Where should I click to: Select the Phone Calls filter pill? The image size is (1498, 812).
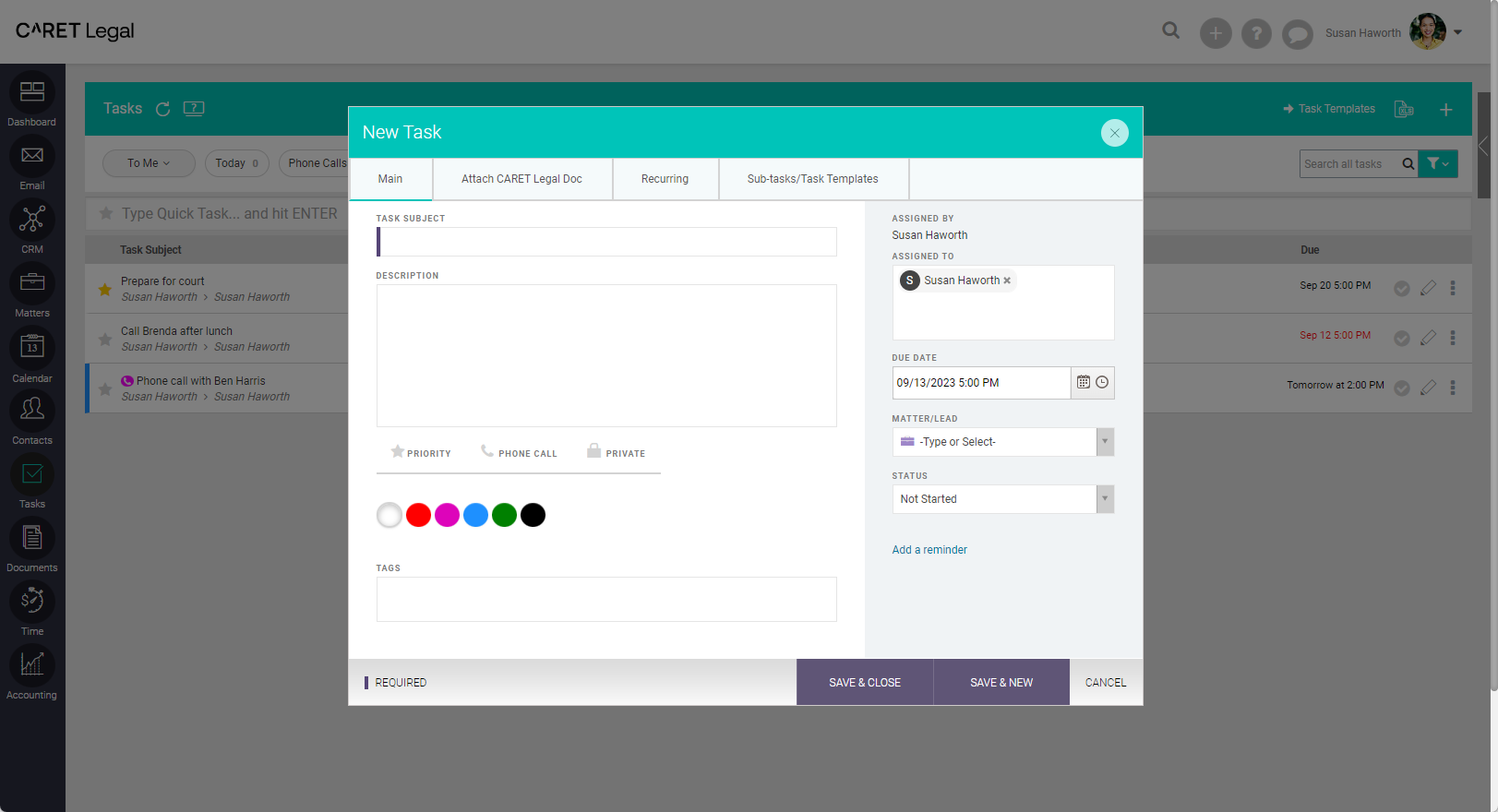click(x=314, y=163)
